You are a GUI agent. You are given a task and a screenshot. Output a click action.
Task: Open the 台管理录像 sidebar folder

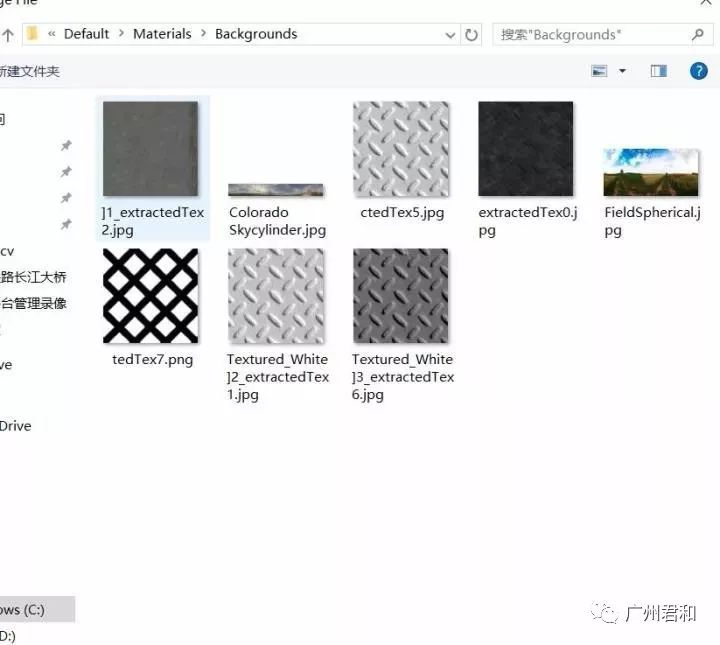pyautogui.click(x=33, y=303)
